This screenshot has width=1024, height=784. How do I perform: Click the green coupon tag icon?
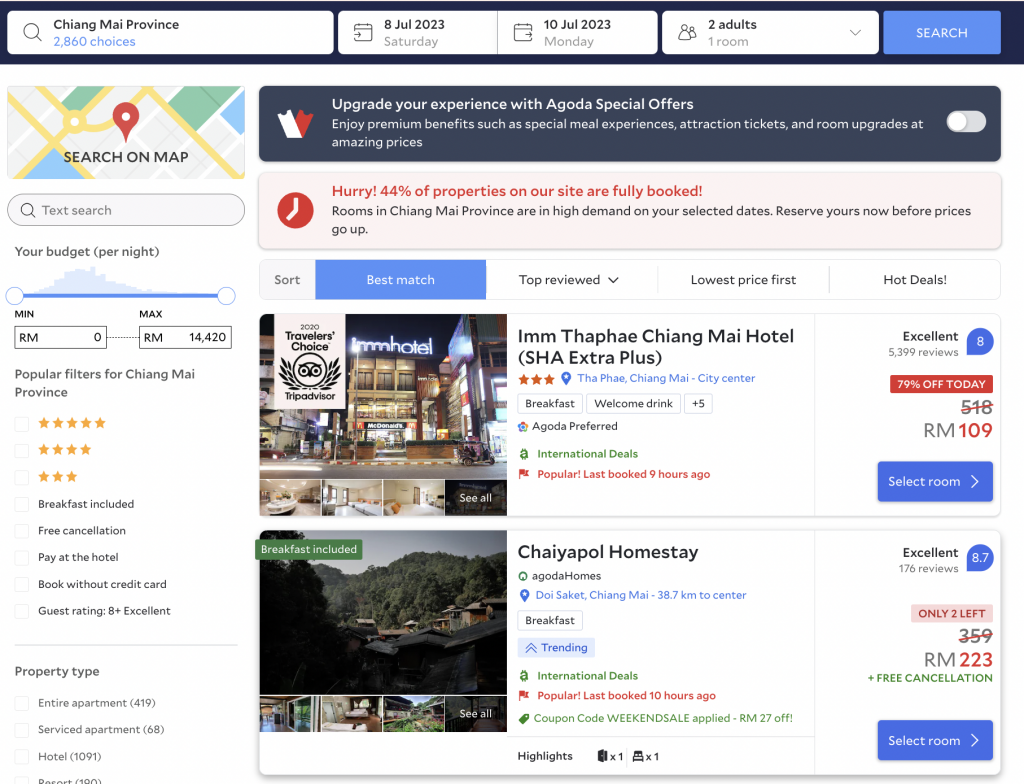523,719
